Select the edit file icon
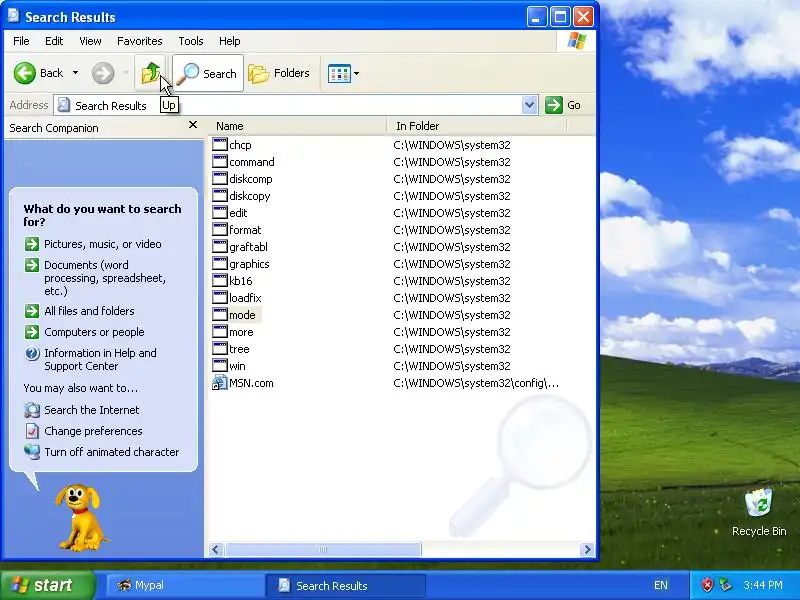 click(x=220, y=212)
